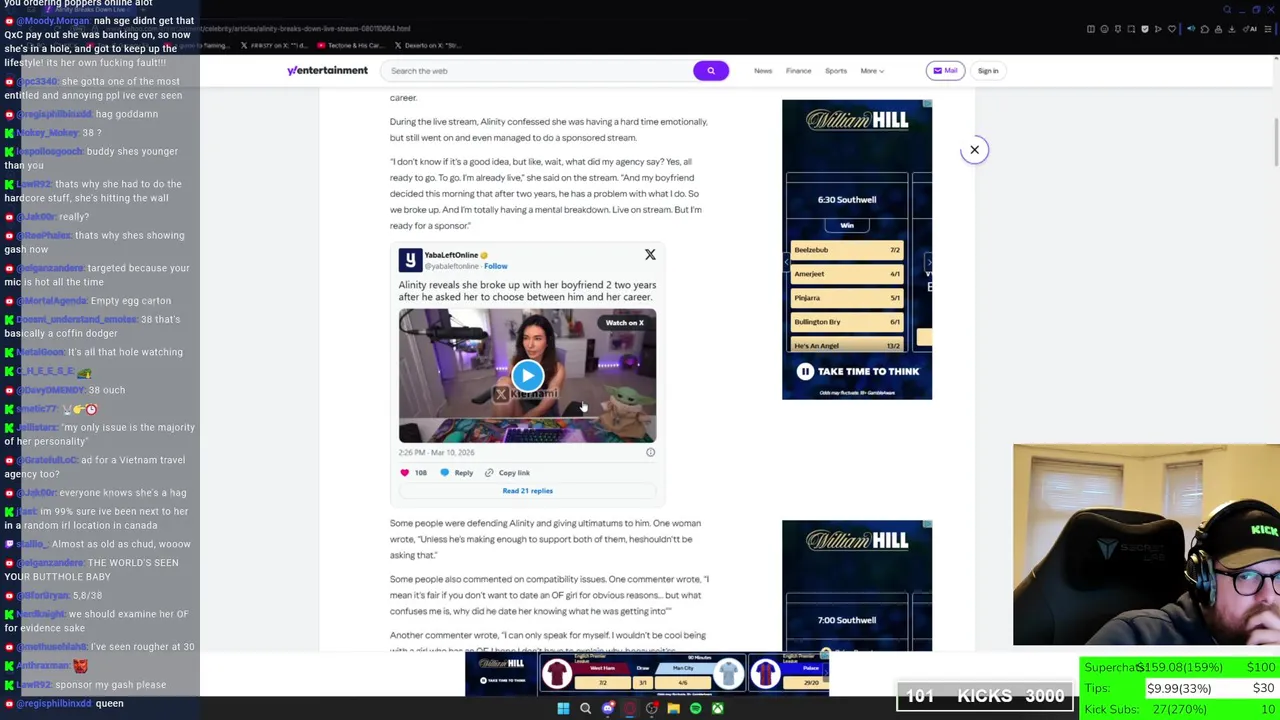Click browser search tabs magnifier icon
Image resolution: width=1280 pixels, height=720 pixels.
point(1227,10)
